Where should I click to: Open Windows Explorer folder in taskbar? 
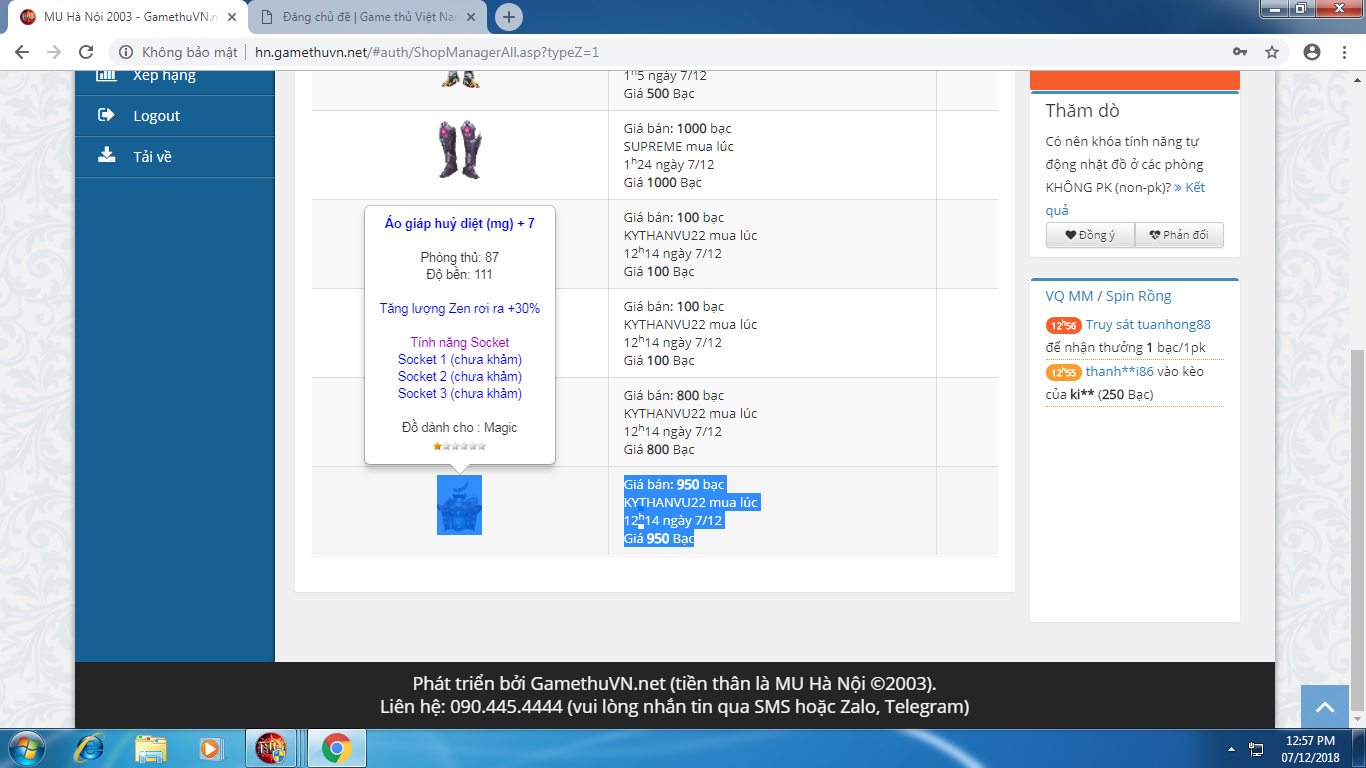point(151,748)
